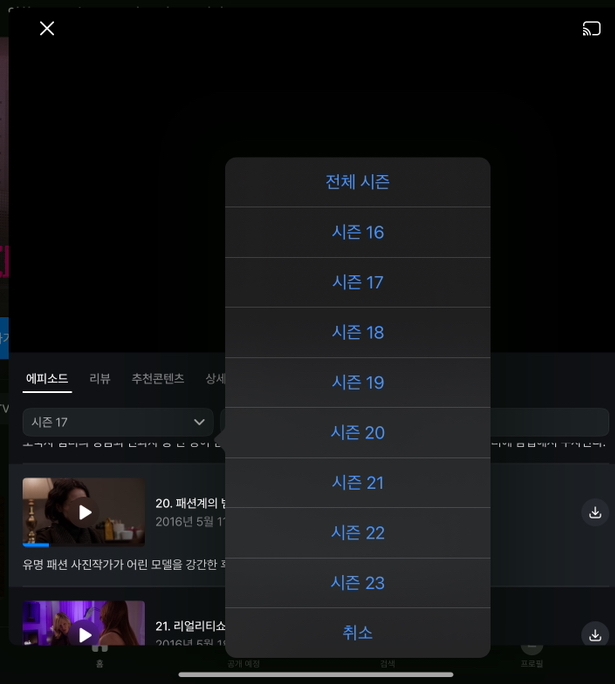Open 공개 예정 in bottom navigation
615x684 pixels.
[243, 663]
